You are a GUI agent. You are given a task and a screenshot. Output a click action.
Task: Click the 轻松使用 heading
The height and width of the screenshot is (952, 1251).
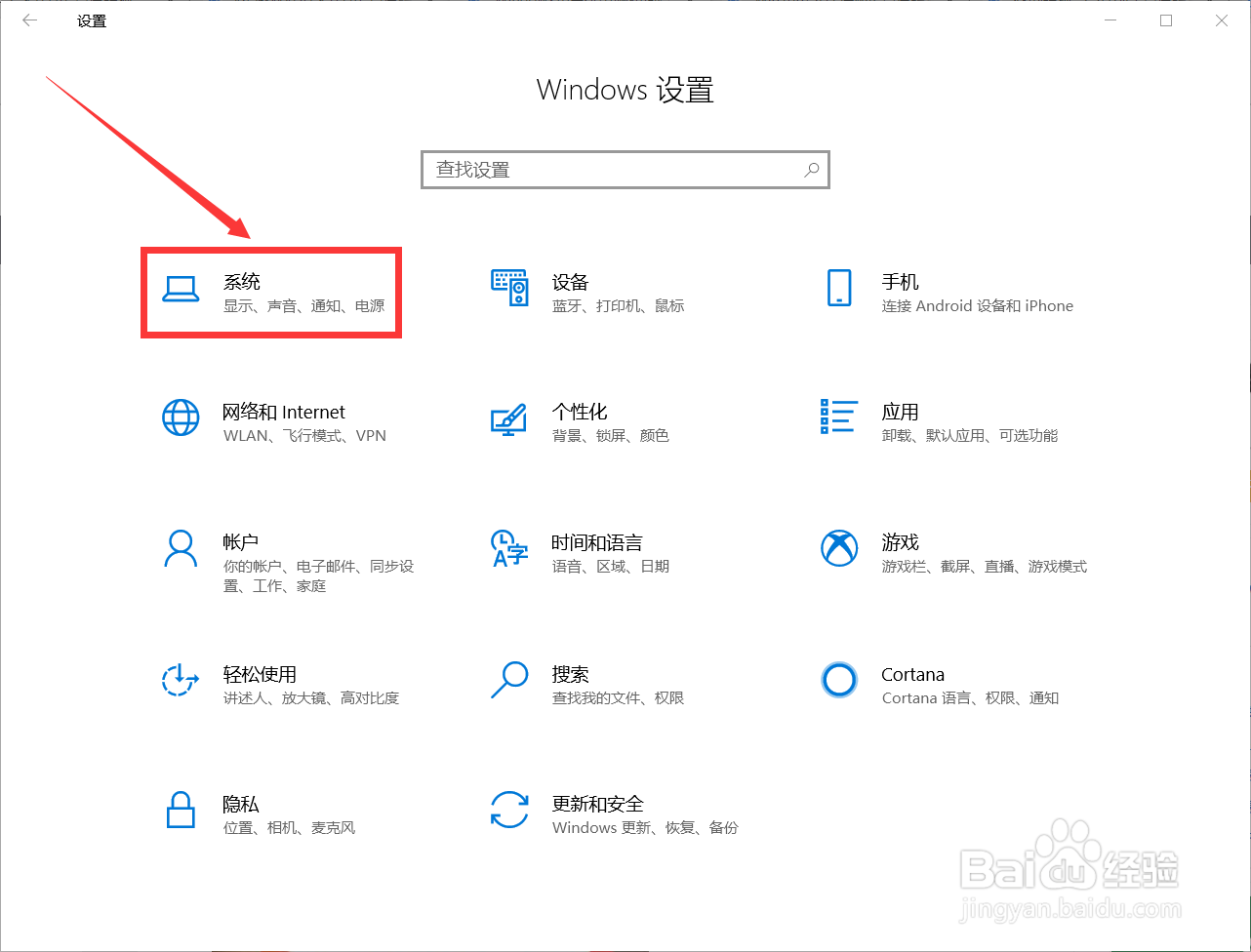coord(260,674)
